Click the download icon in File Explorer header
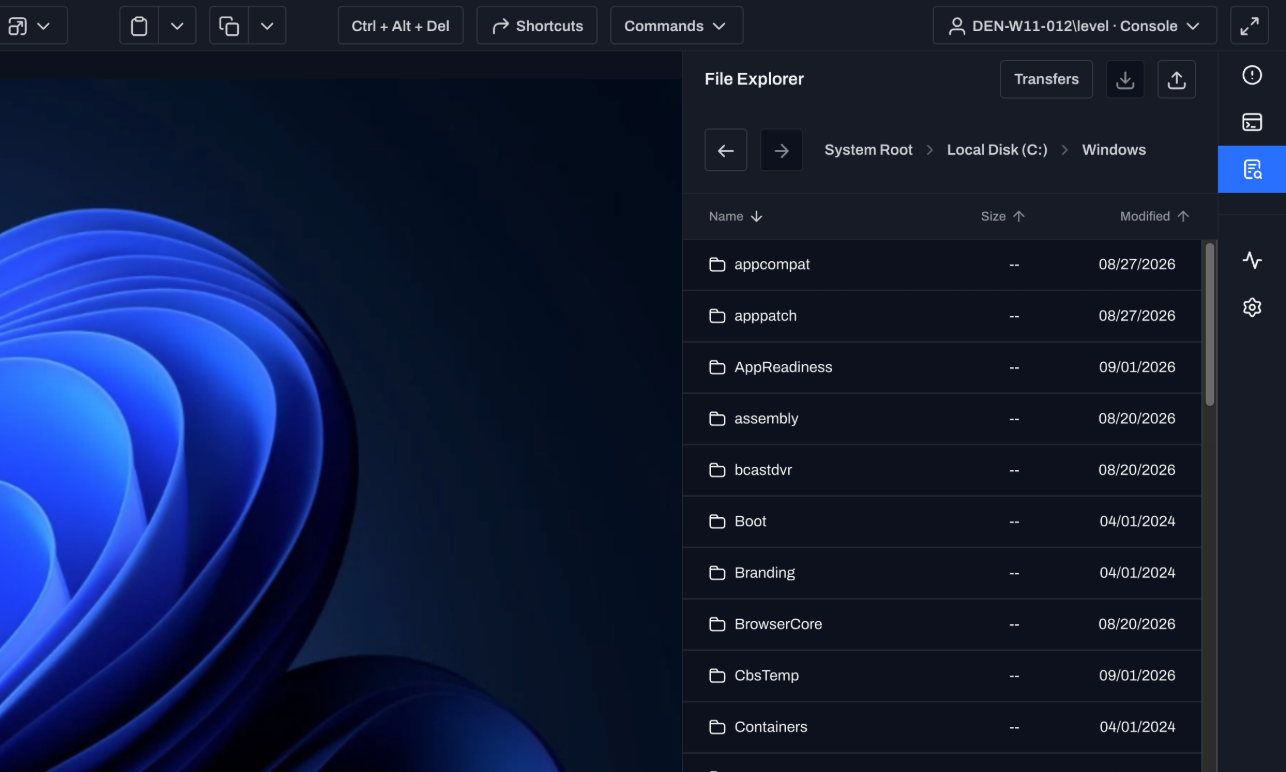 point(1125,80)
